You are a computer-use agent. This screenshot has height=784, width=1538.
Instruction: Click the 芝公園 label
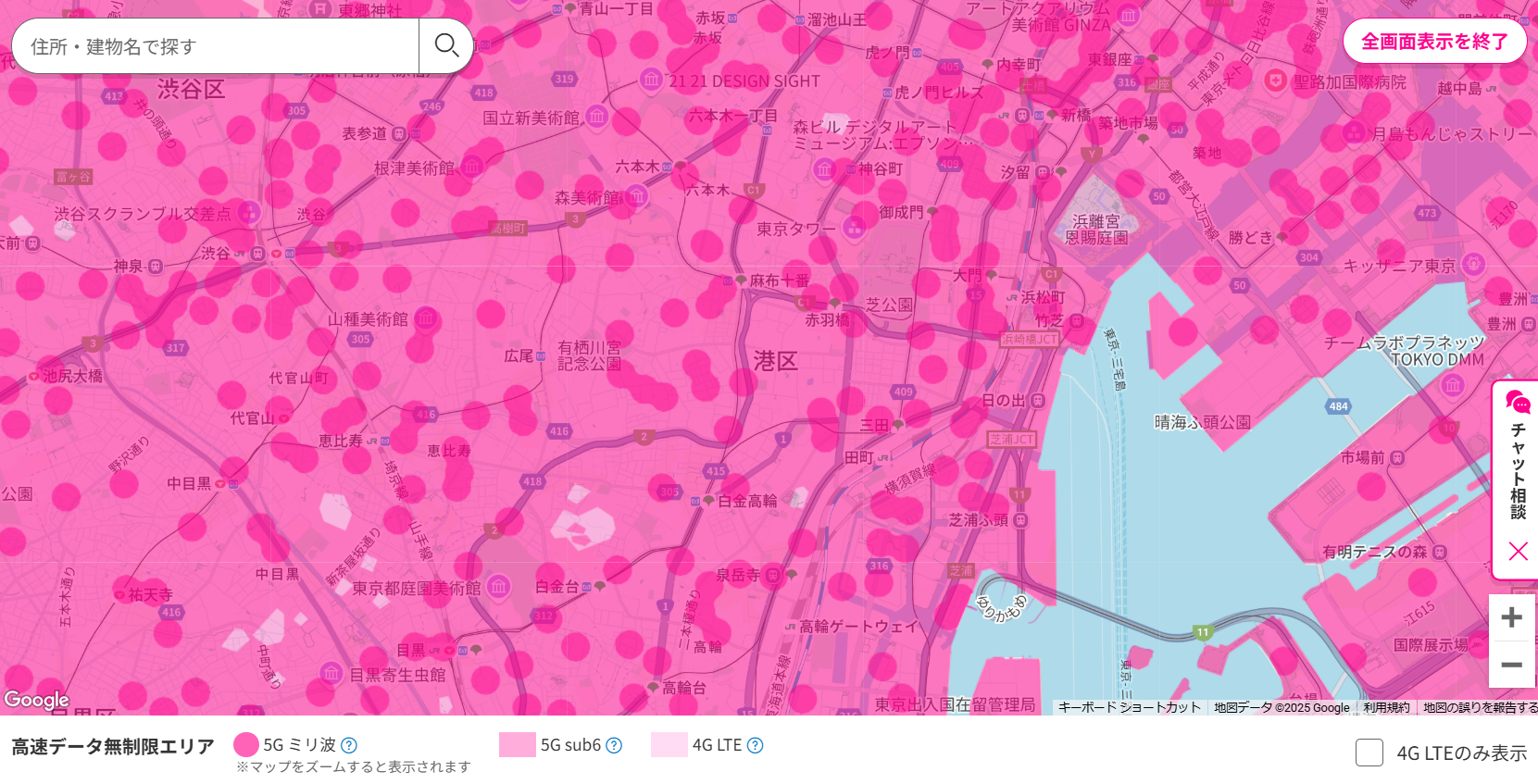click(889, 305)
